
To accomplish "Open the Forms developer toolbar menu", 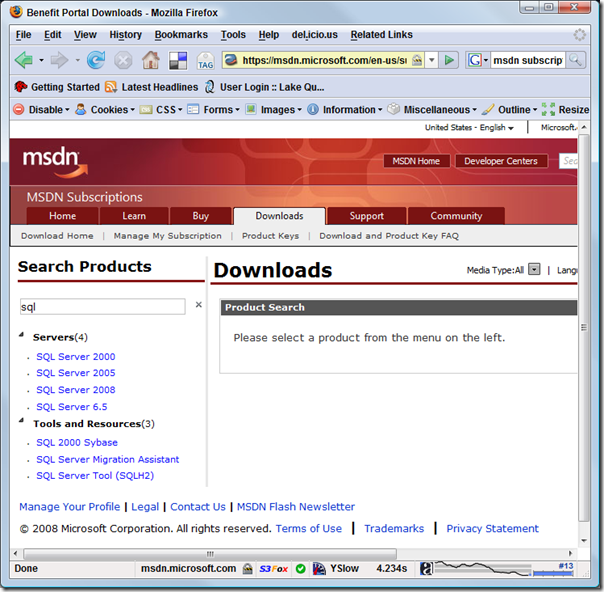I will [213, 110].
